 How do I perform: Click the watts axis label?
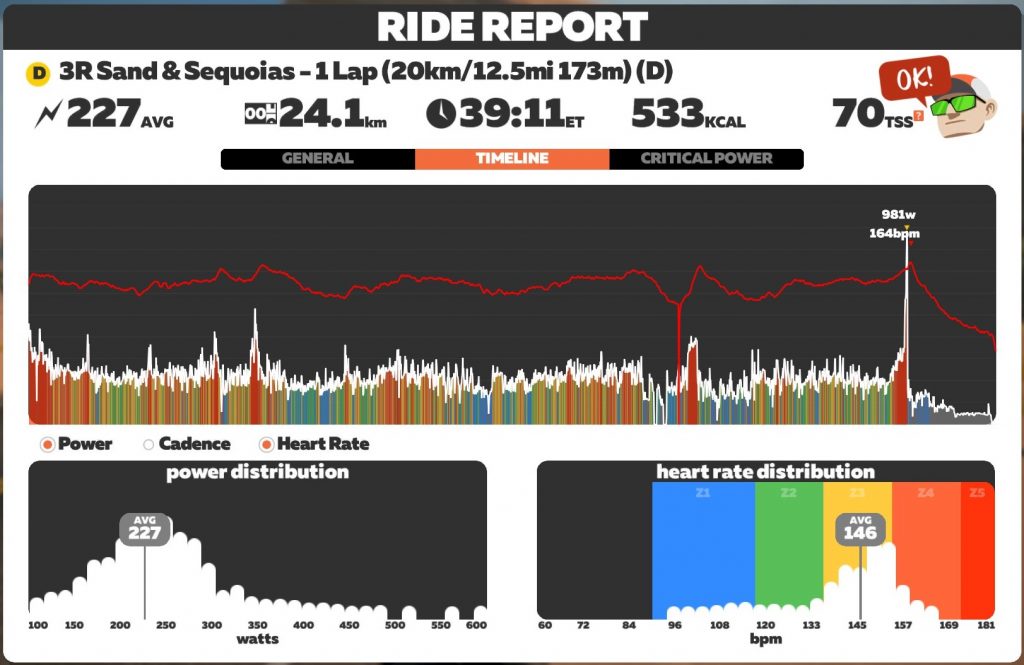[x=257, y=639]
